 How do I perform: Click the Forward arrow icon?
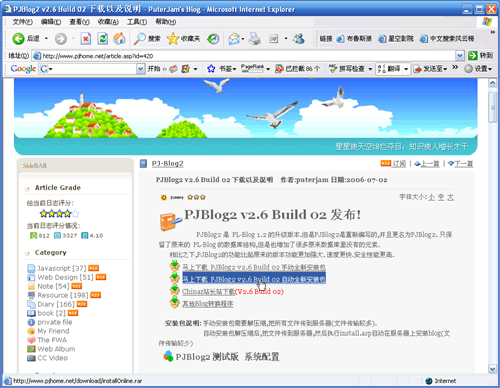[61, 39]
